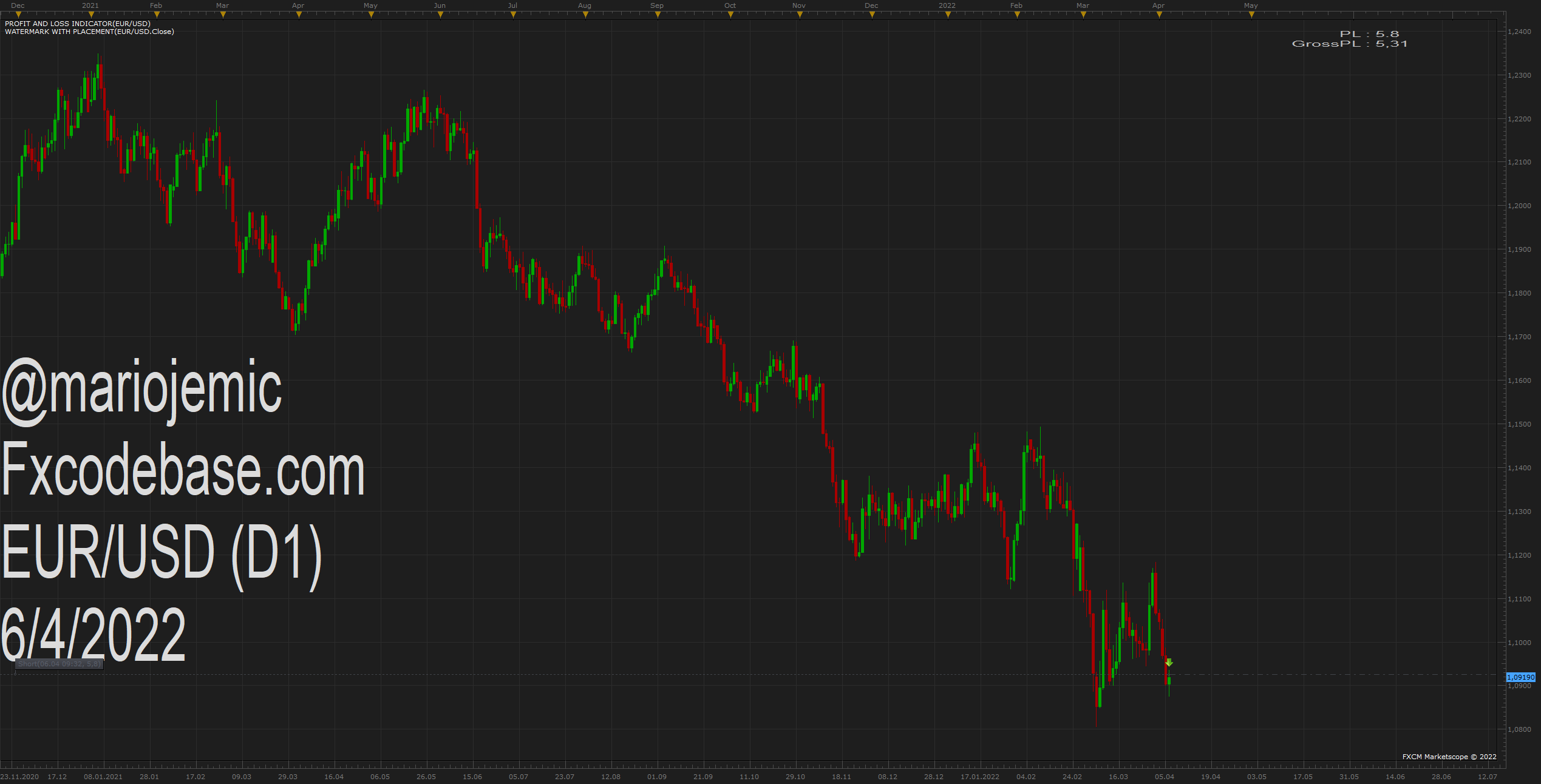The height and width of the screenshot is (784, 1541).
Task: Click the 1,1200 price axis label
Action: click(x=1519, y=555)
